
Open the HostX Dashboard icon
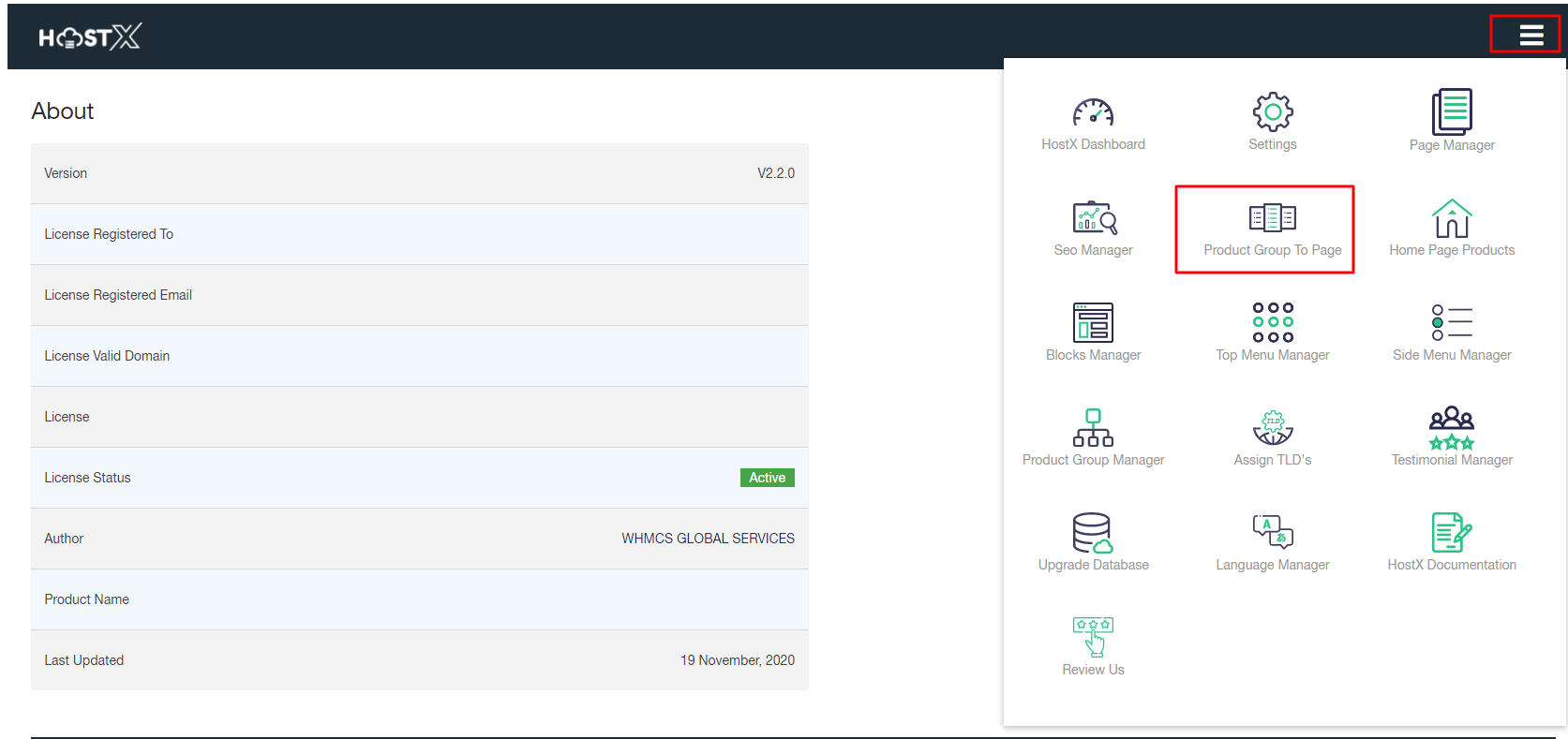pos(1093,113)
